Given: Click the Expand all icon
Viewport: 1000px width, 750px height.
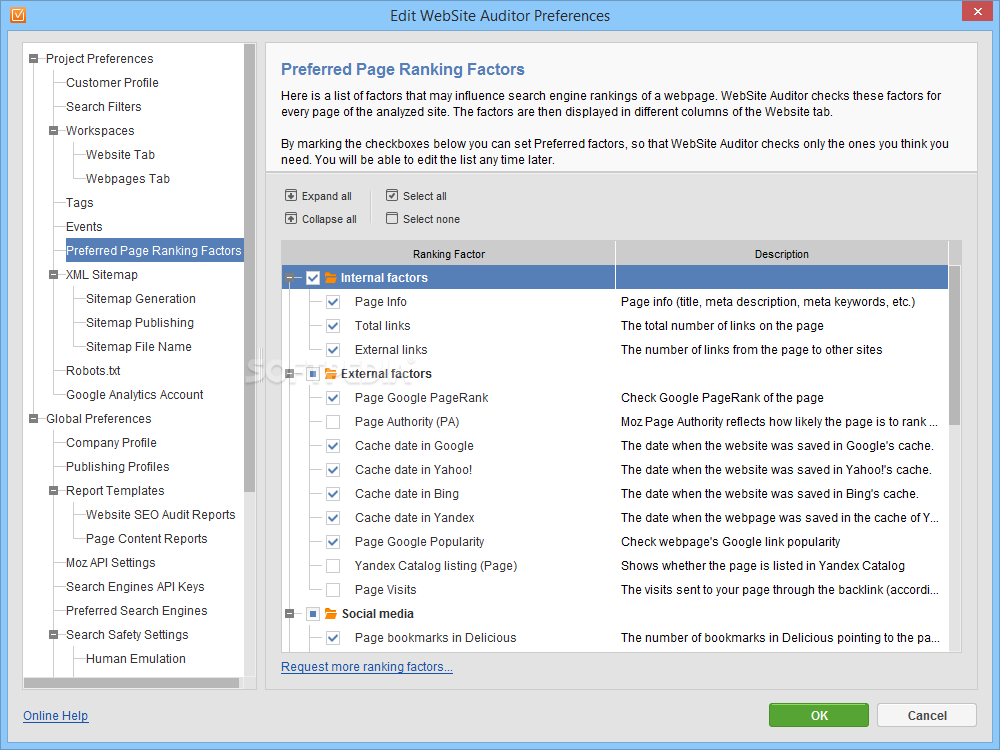Looking at the screenshot, I should 291,196.
